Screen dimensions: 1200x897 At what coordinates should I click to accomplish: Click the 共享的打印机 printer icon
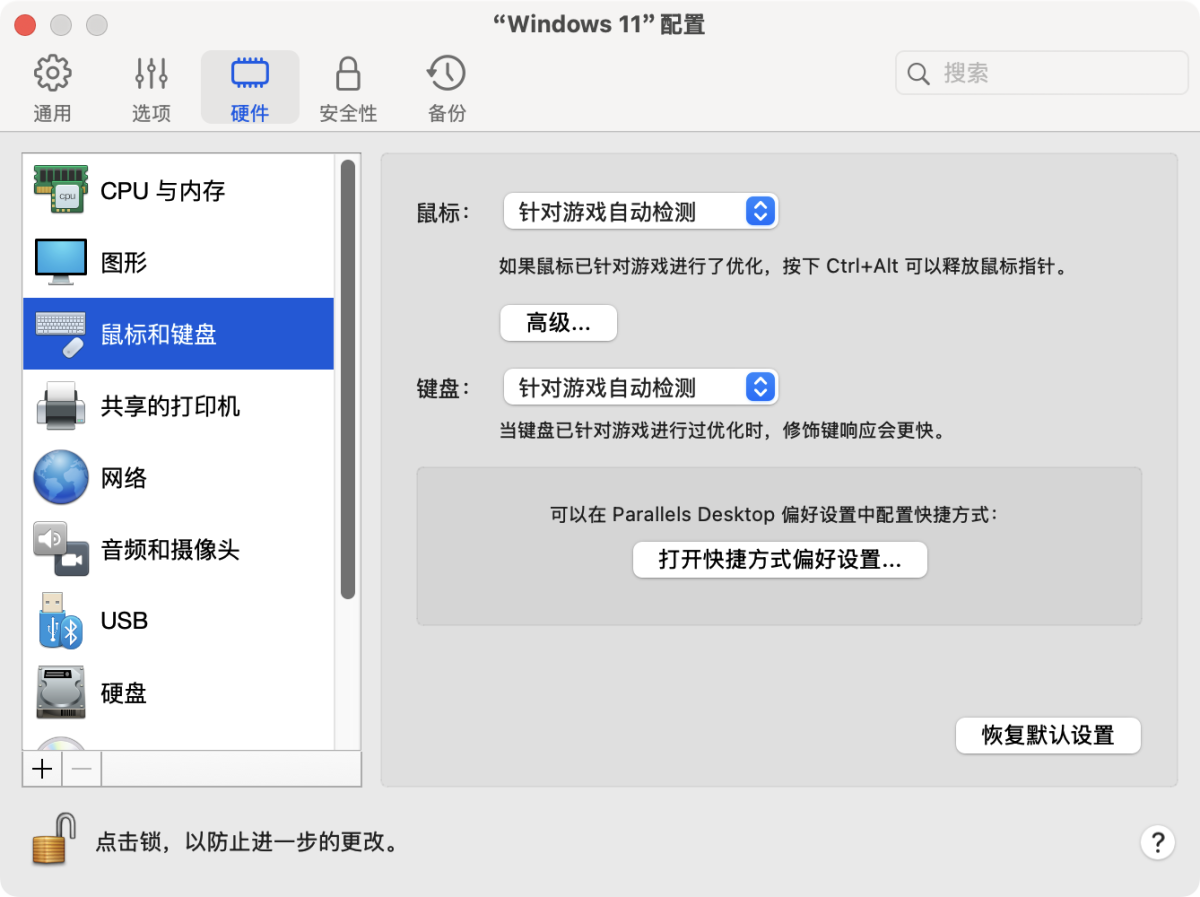pyautogui.click(x=61, y=406)
